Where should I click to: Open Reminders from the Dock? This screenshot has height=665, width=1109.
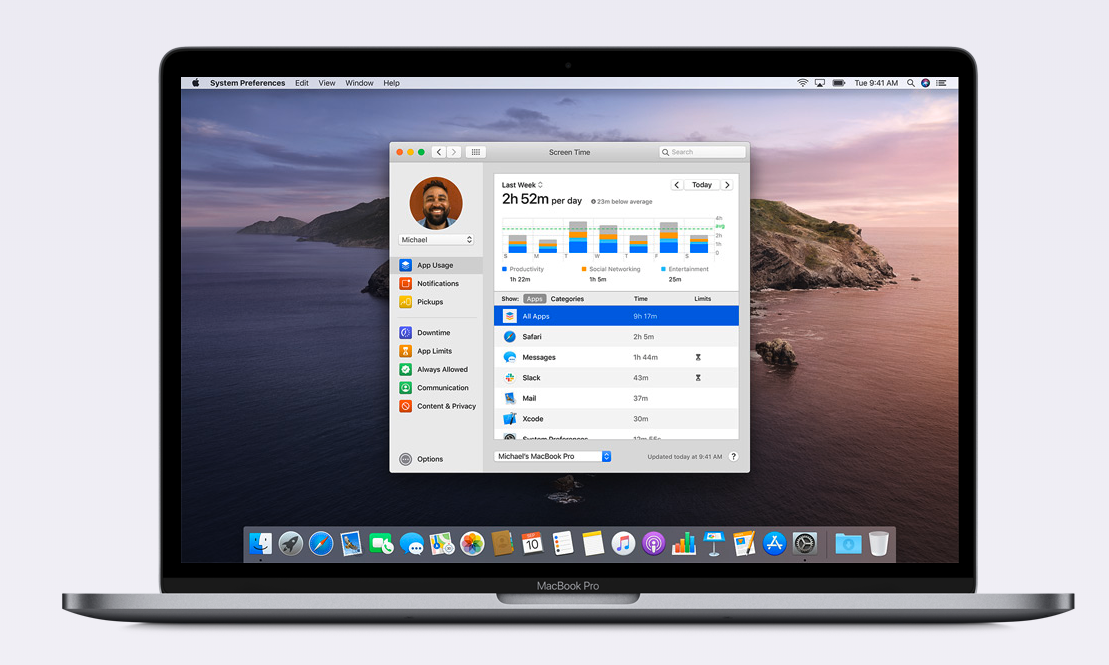point(563,544)
